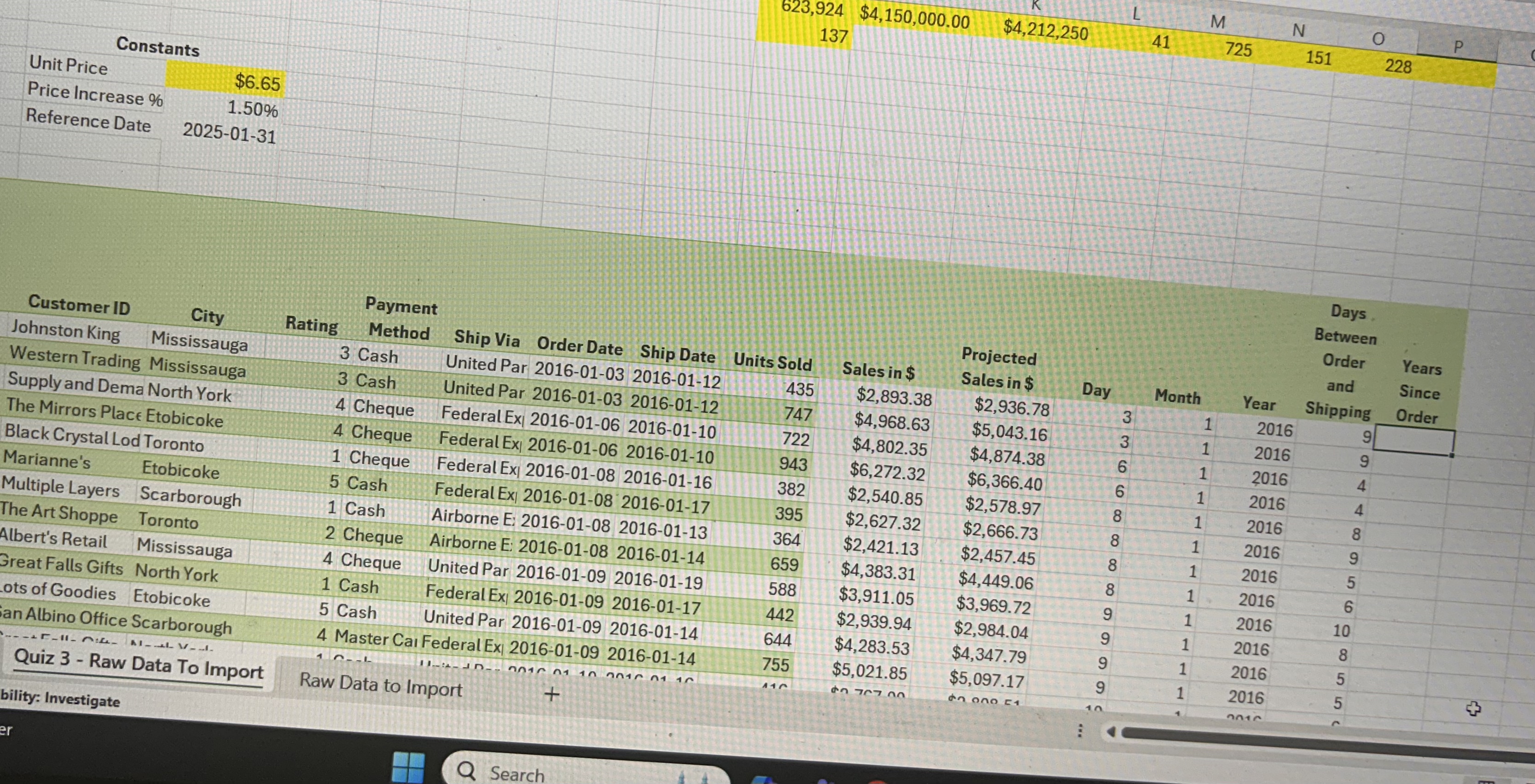This screenshot has height=784, width=1535.
Task: Open the Windows Start menu icon
Action: tap(409, 767)
